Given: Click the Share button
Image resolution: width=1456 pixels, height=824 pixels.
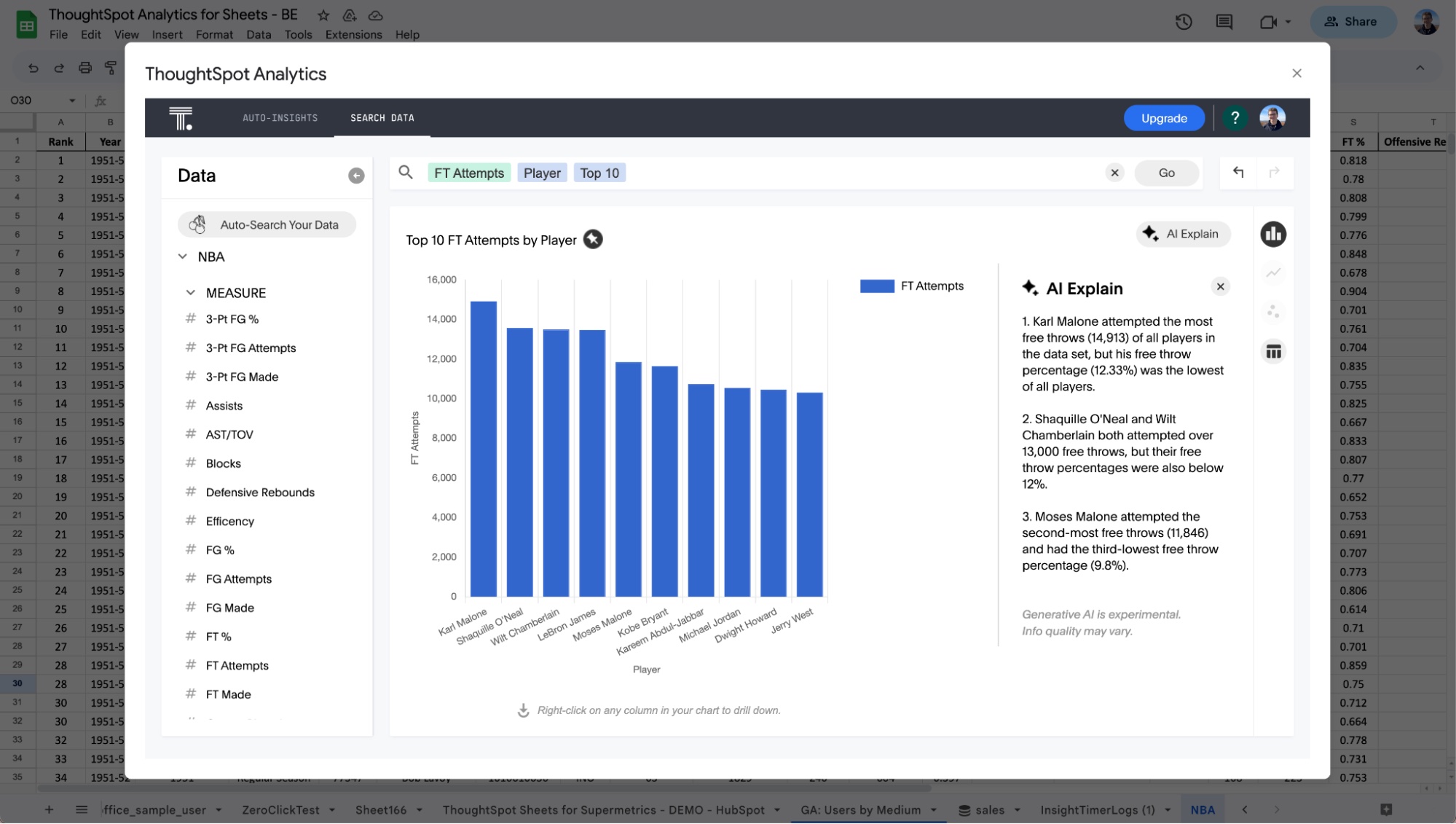Looking at the screenshot, I should 1353,22.
